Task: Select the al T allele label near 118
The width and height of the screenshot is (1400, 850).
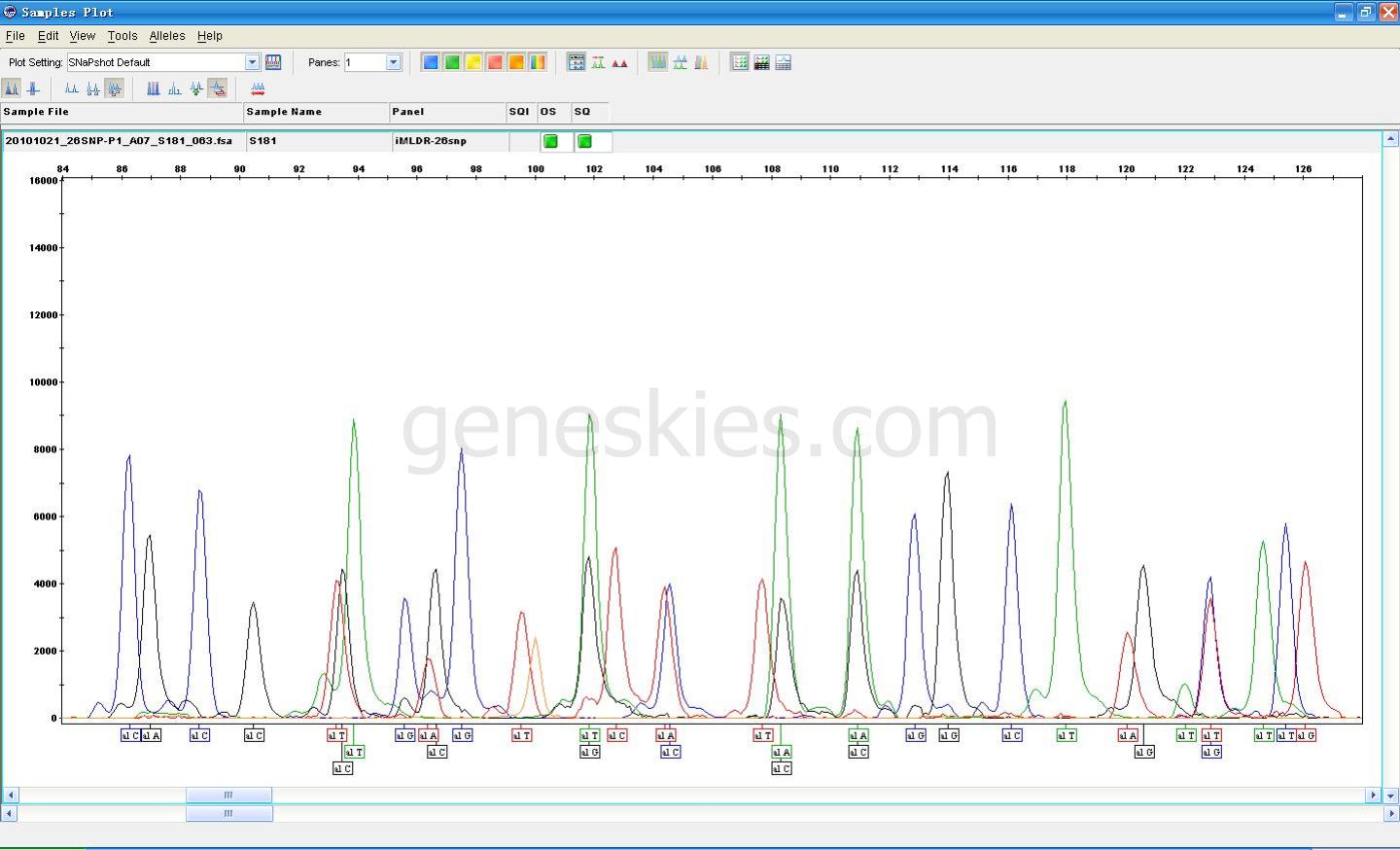Action: click(x=1067, y=735)
